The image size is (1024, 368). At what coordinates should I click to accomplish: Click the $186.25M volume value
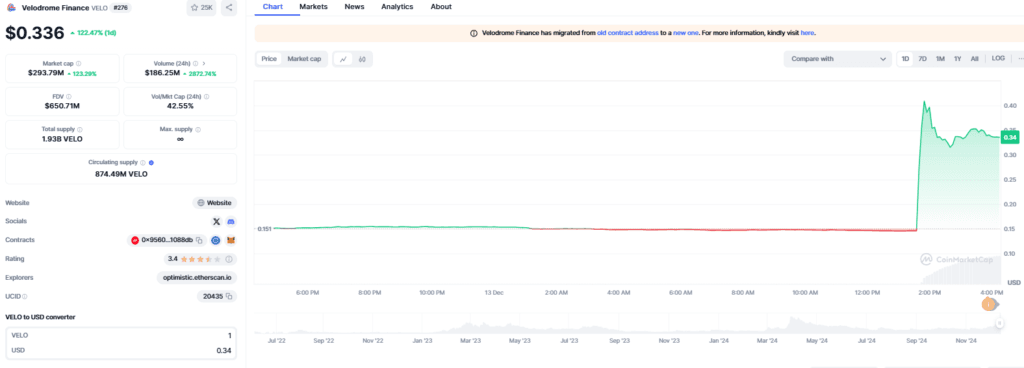pos(162,73)
